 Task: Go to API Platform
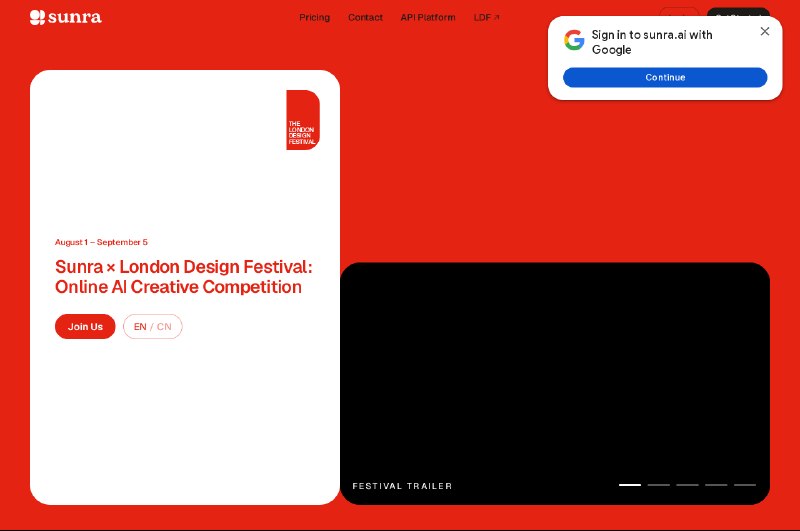point(428,17)
